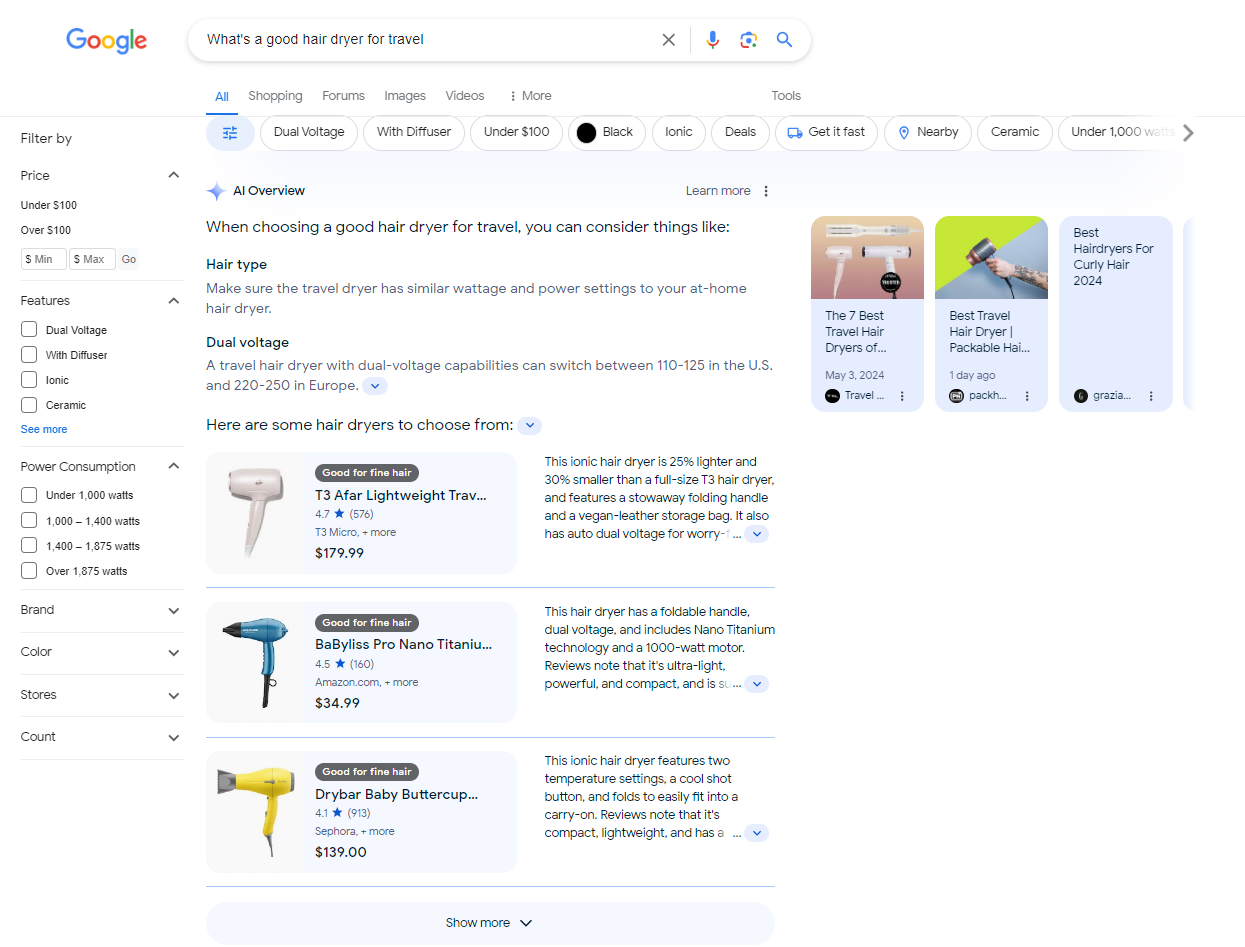The image size is (1245, 947).
Task: Open Best Travel Hair Dryer packable card
Action: (x=991, y=314)
